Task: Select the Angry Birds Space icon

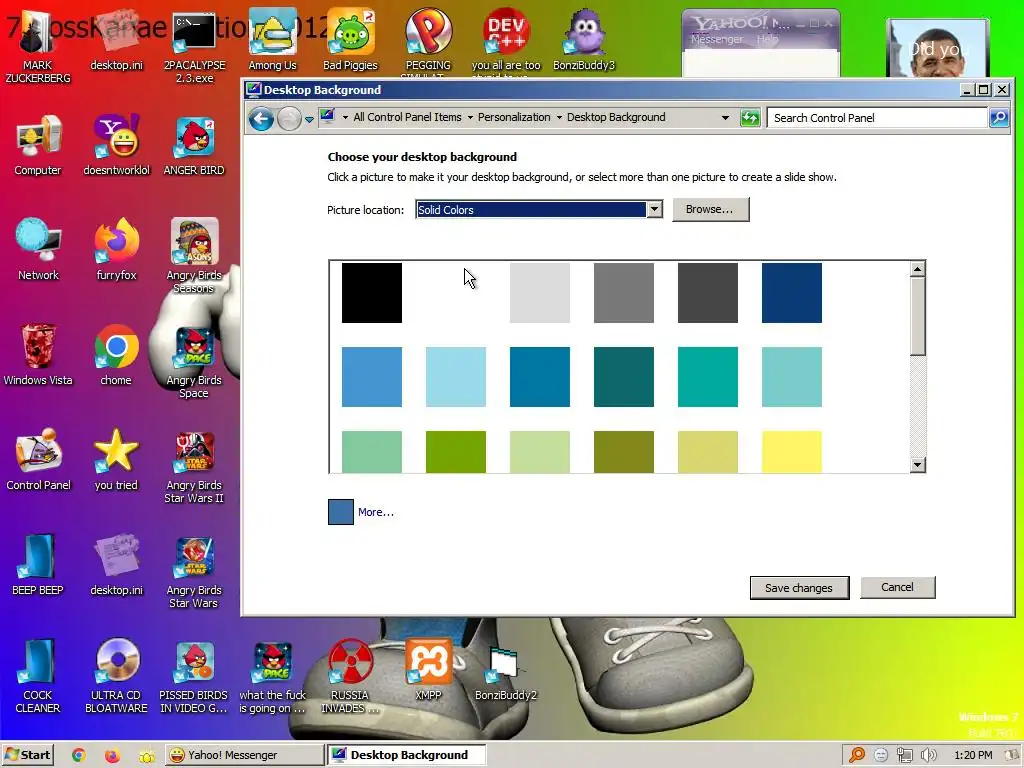Action: (194, 362)
